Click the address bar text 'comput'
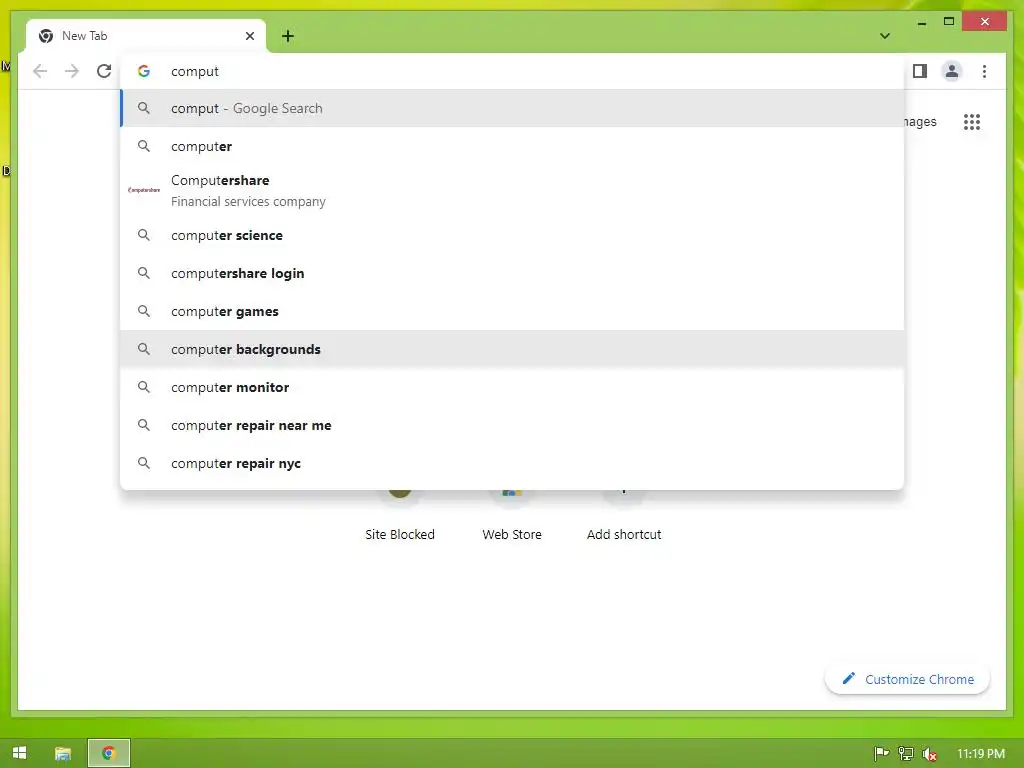The width and height of the screenshot is (1024, 768). click(195, 71)
